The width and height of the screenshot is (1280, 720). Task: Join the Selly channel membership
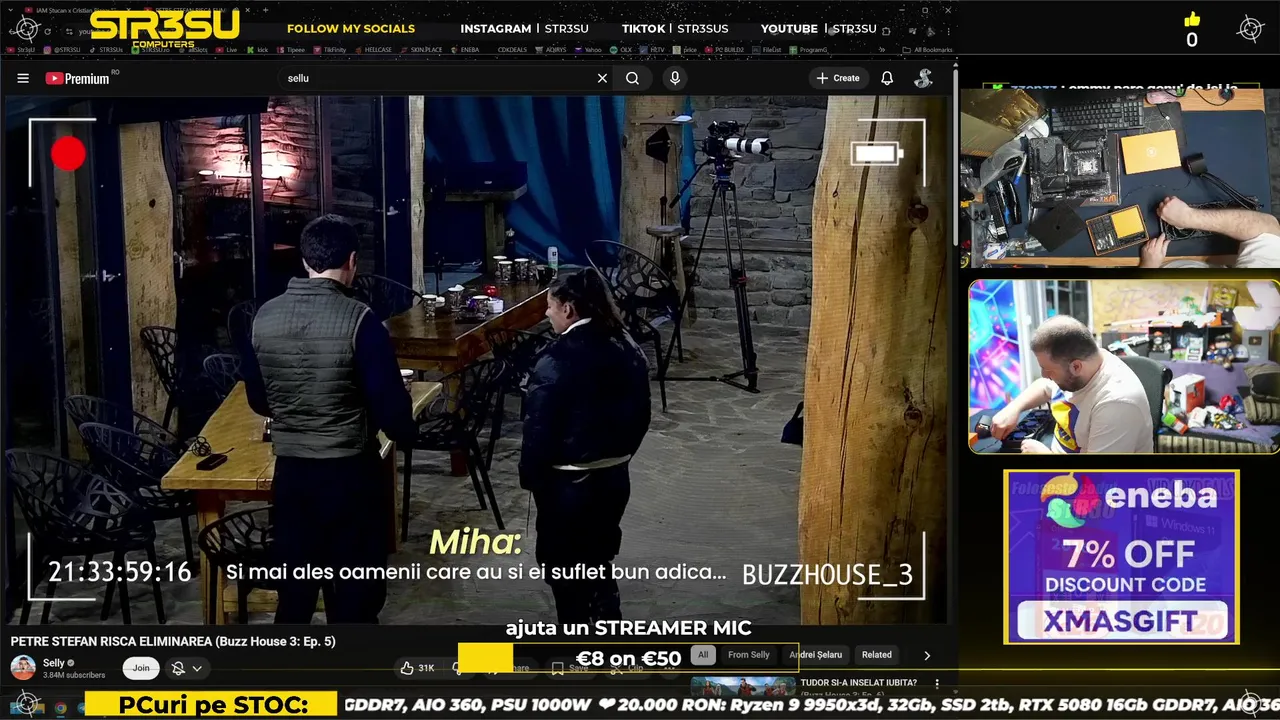141,668
